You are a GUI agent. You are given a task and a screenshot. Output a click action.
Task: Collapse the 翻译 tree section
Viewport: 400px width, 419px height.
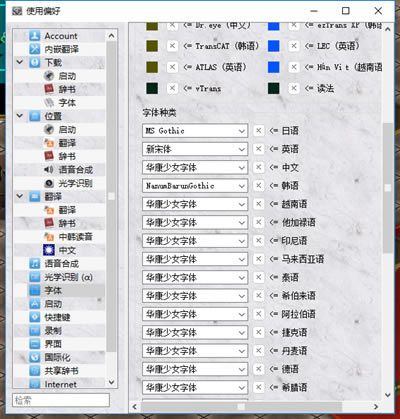pos(20,196)
